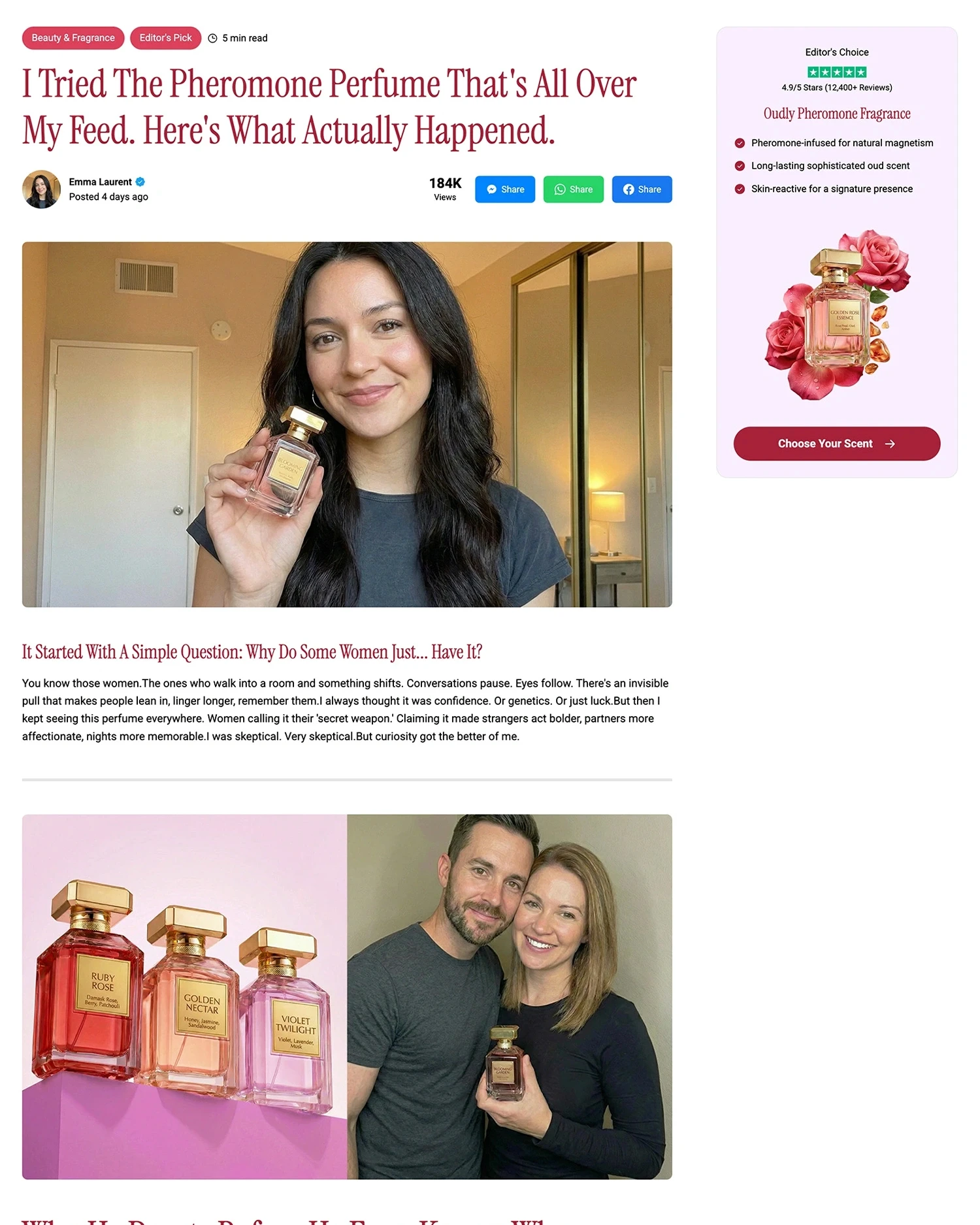Click the verified badge next to Emma Laurent
The width and height of the screenshot is (980, 1225).
point(140,182)
